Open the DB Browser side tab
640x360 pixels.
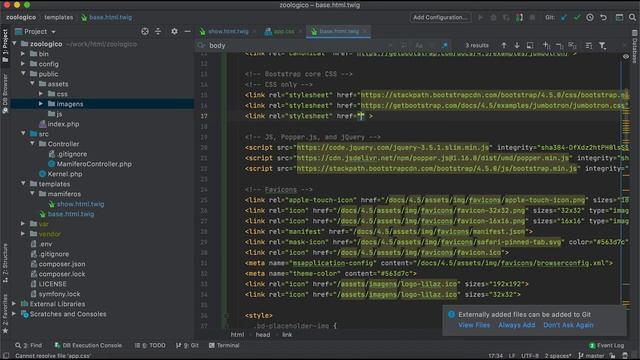[5, 94]
